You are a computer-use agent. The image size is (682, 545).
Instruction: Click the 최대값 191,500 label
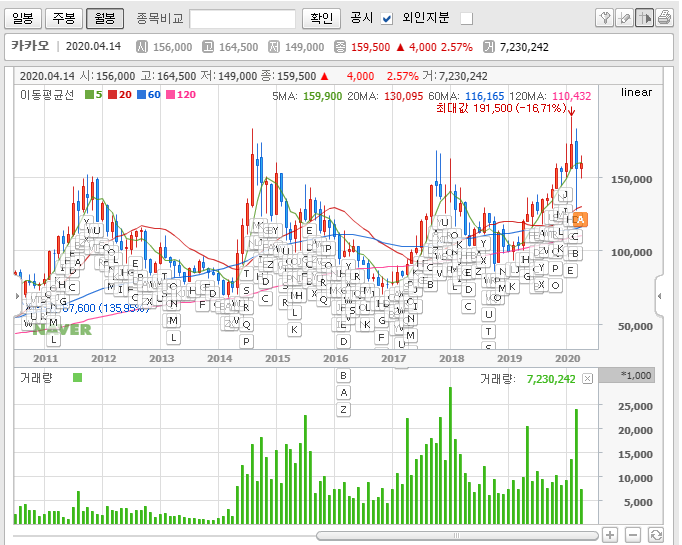(x=501, y=108)
